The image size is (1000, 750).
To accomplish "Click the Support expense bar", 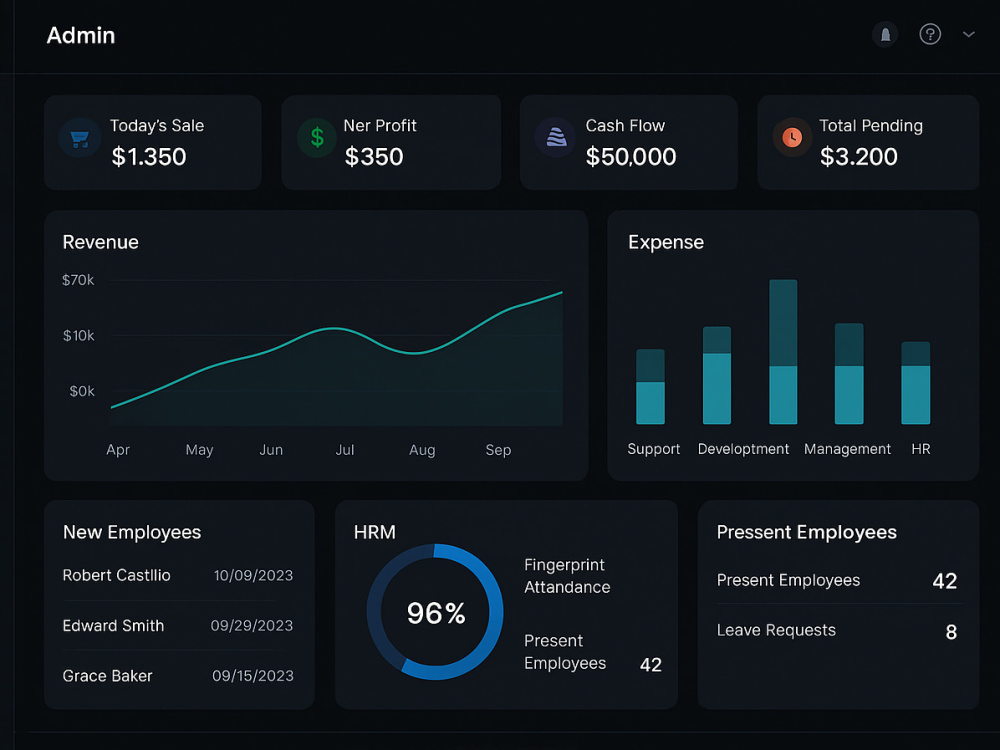I will point(651,386).
